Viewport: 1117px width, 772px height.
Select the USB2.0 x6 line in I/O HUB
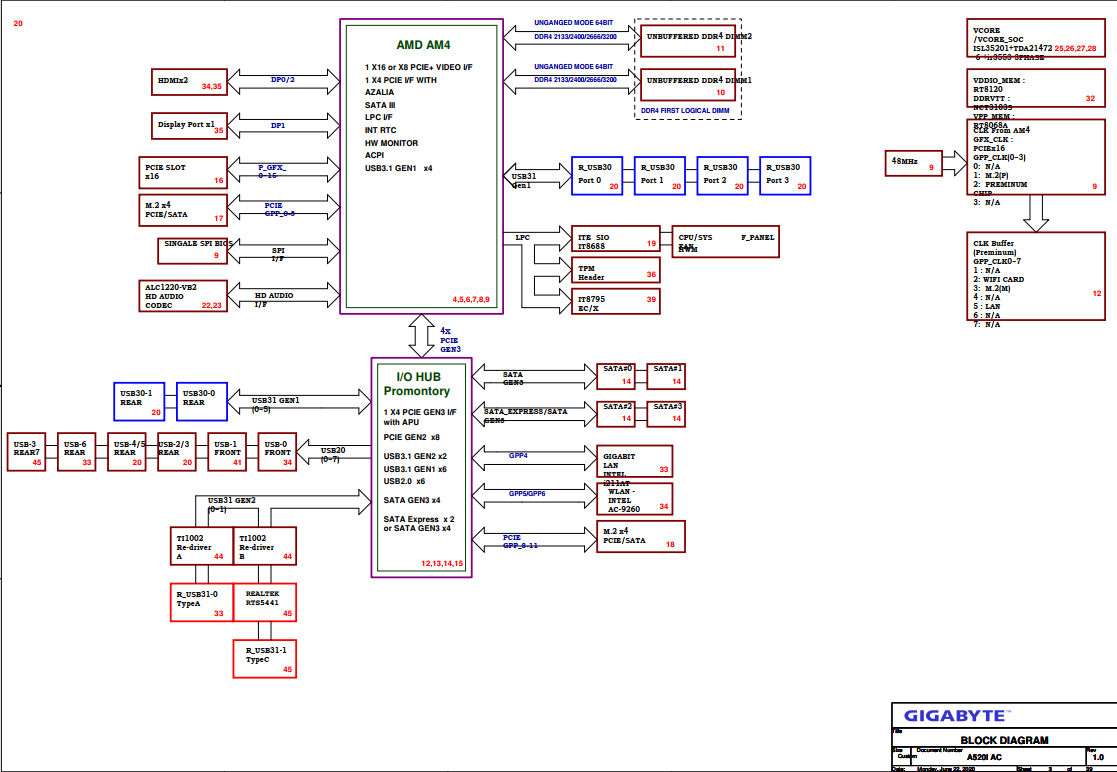[405, 481]
